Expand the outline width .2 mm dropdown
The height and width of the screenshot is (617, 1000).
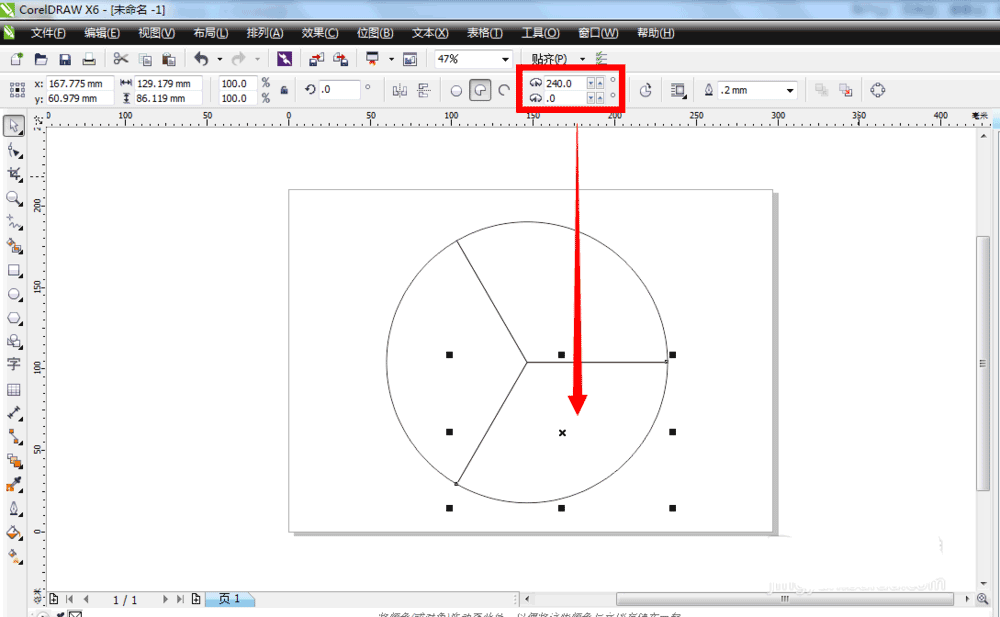click(790, 90)
